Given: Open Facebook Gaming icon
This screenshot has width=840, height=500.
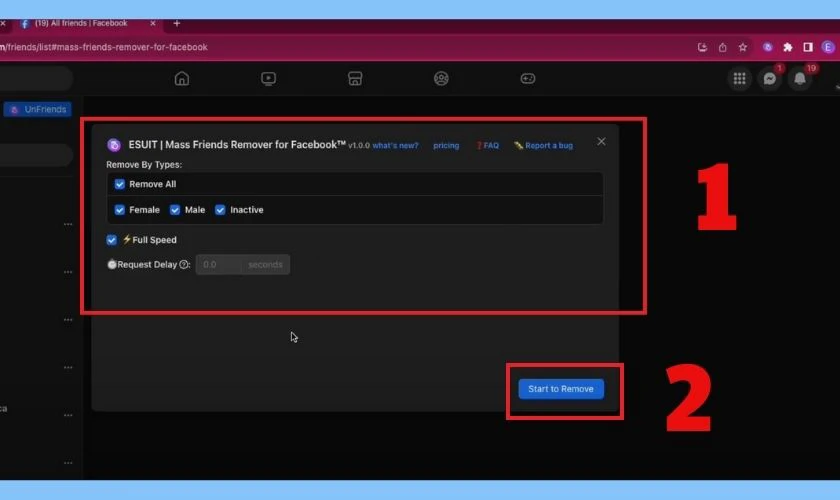Looking at the screenshot, I should (528, 79).
